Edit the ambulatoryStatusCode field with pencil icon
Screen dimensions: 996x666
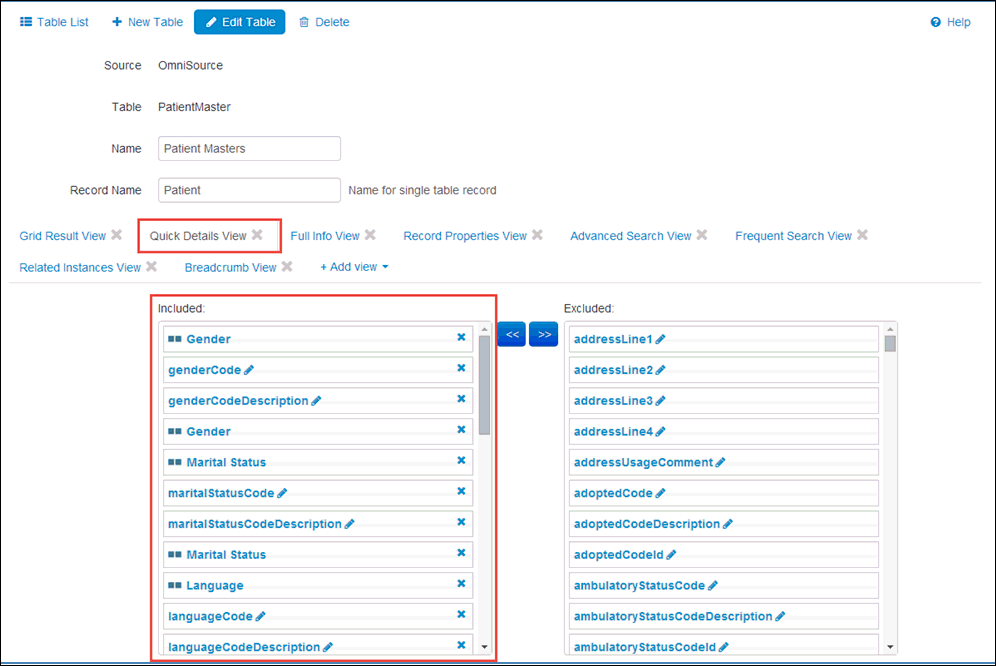point(713,586)
